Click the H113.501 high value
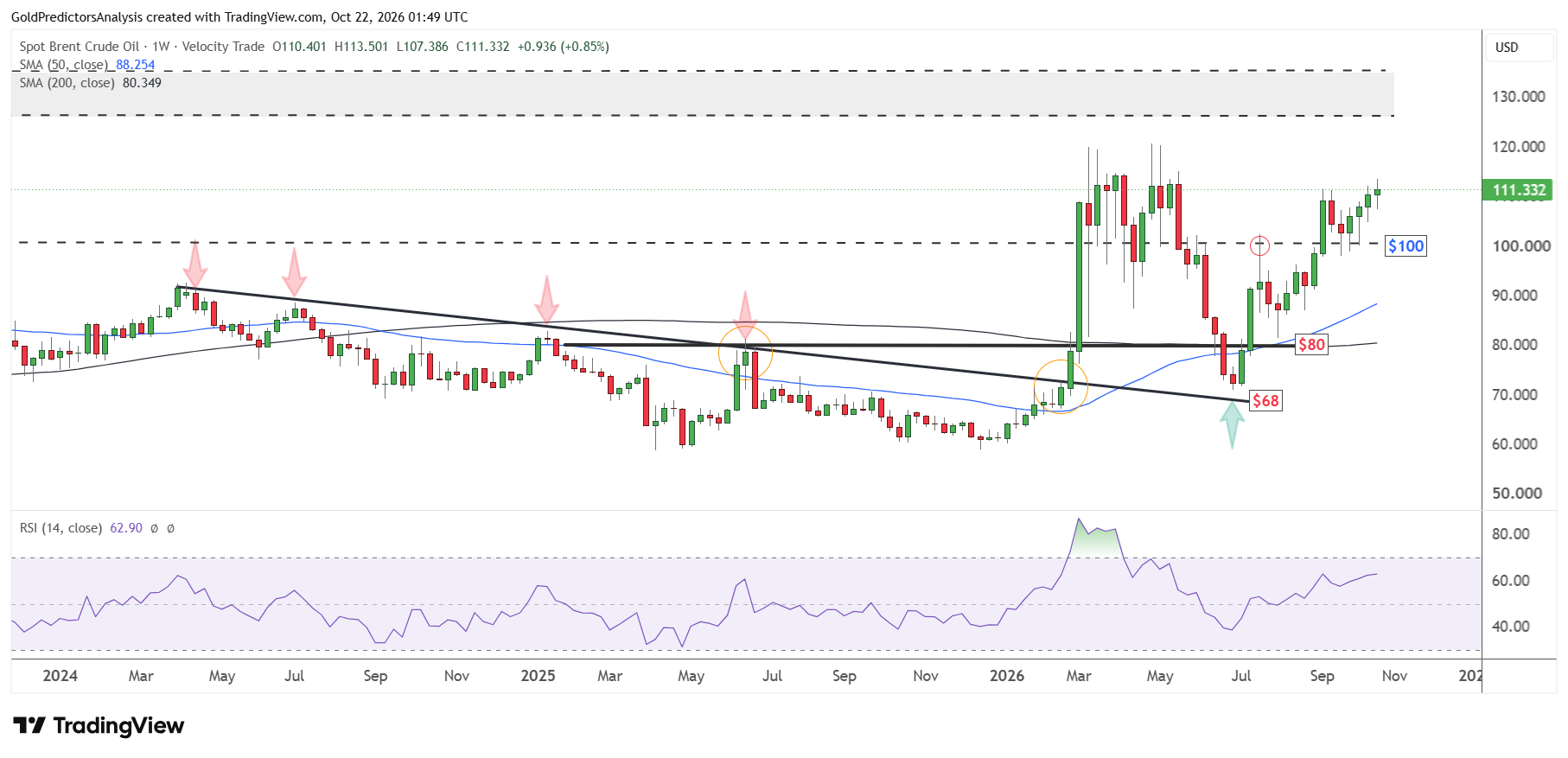The width and height of the screenshot is (1568, 758). pos(361,47)
